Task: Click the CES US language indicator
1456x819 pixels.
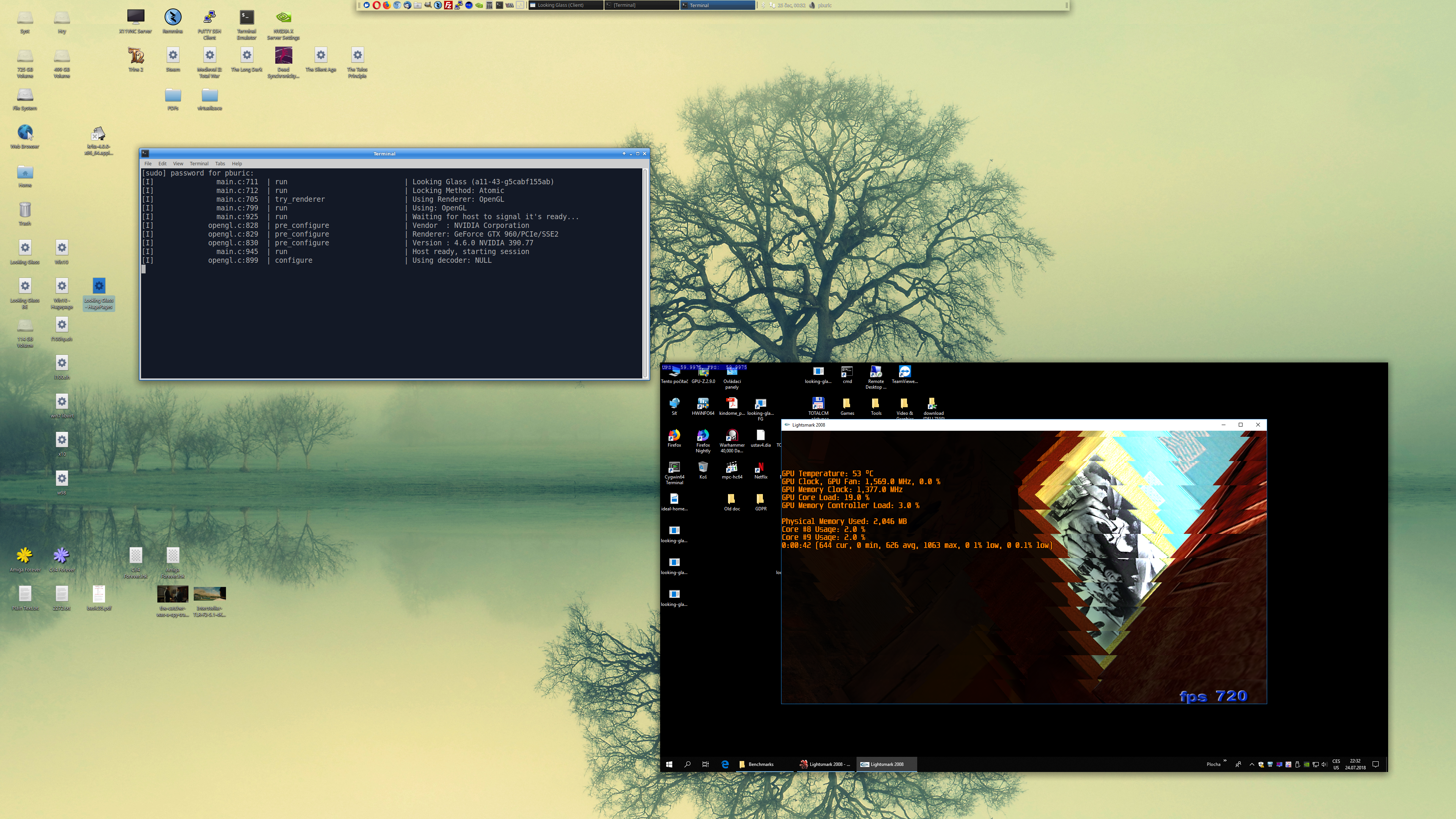Action: tap(1336, 764)
